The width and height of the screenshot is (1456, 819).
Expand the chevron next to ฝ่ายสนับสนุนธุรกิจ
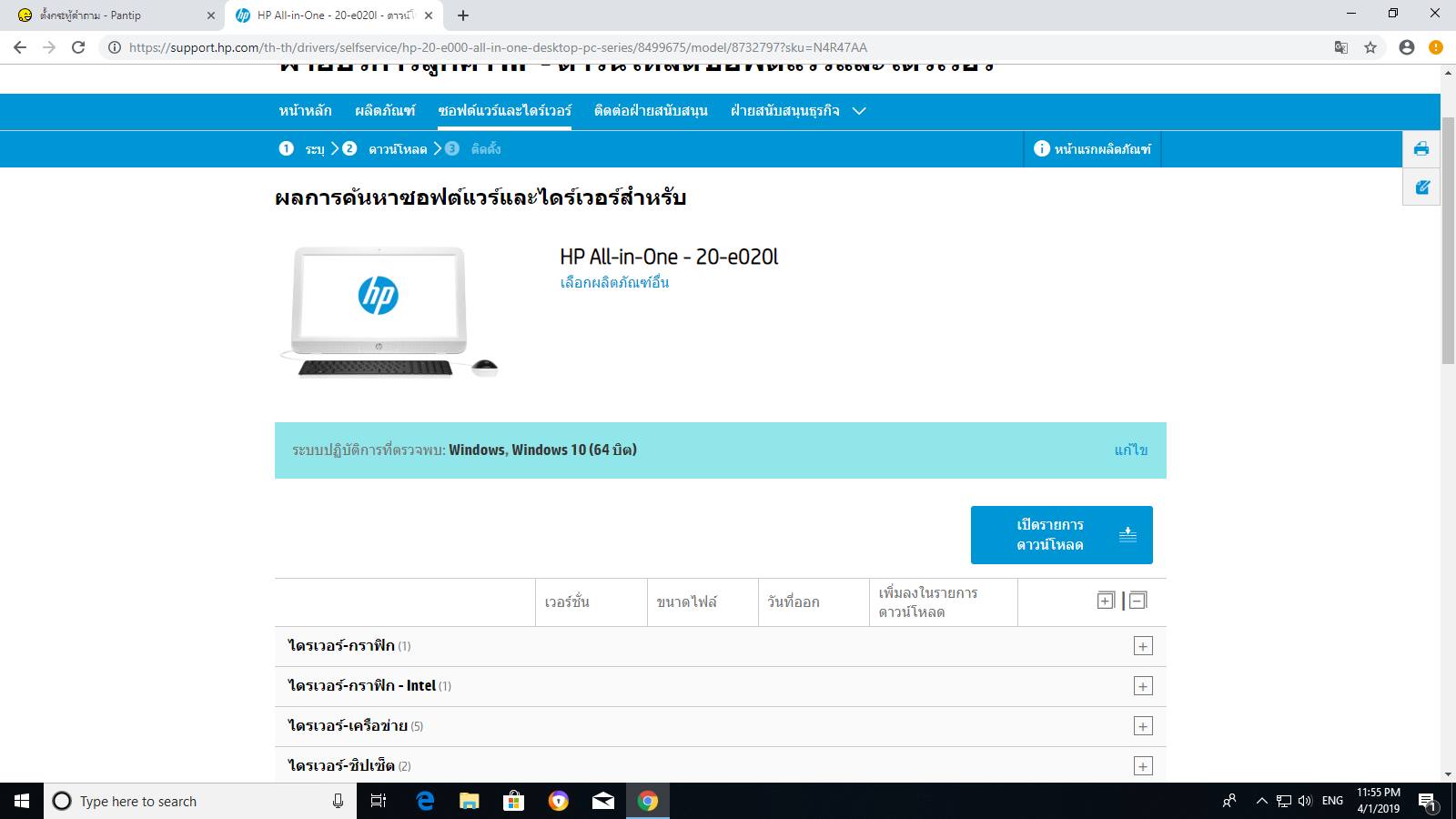tap(859, 111)
